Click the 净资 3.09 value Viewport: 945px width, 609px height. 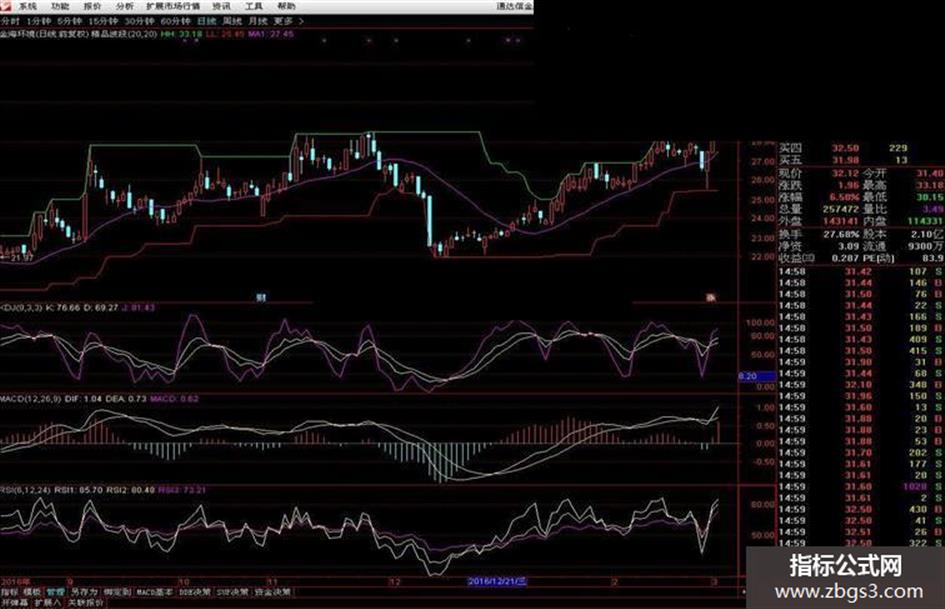848,246
